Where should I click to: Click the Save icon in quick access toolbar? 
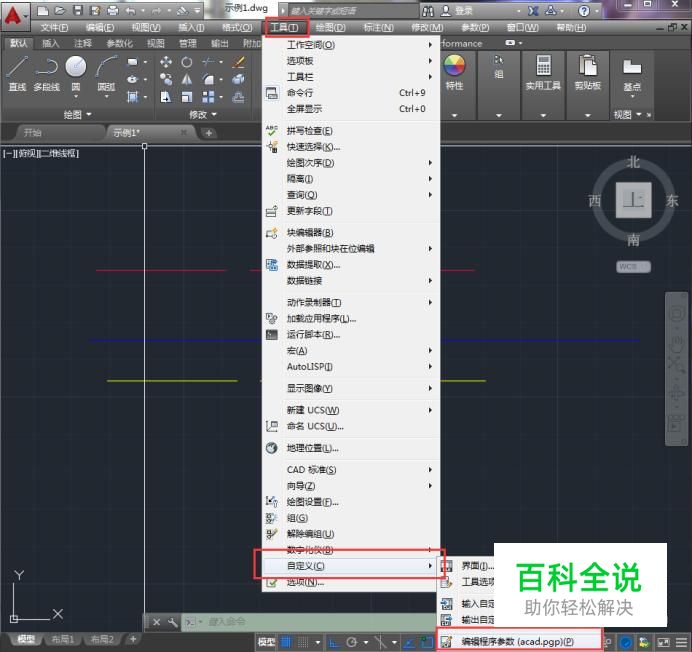[78, 10]
